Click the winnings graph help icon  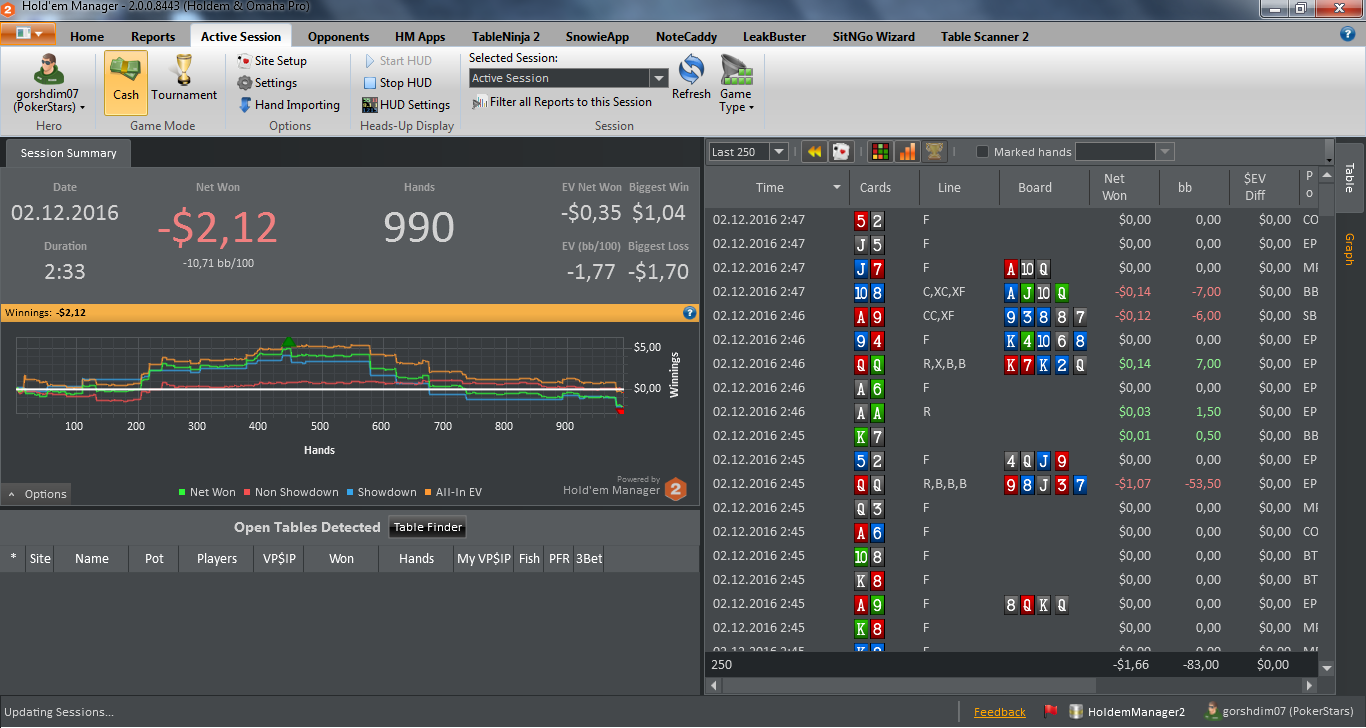pyautogui.click(x=689, y=313)
